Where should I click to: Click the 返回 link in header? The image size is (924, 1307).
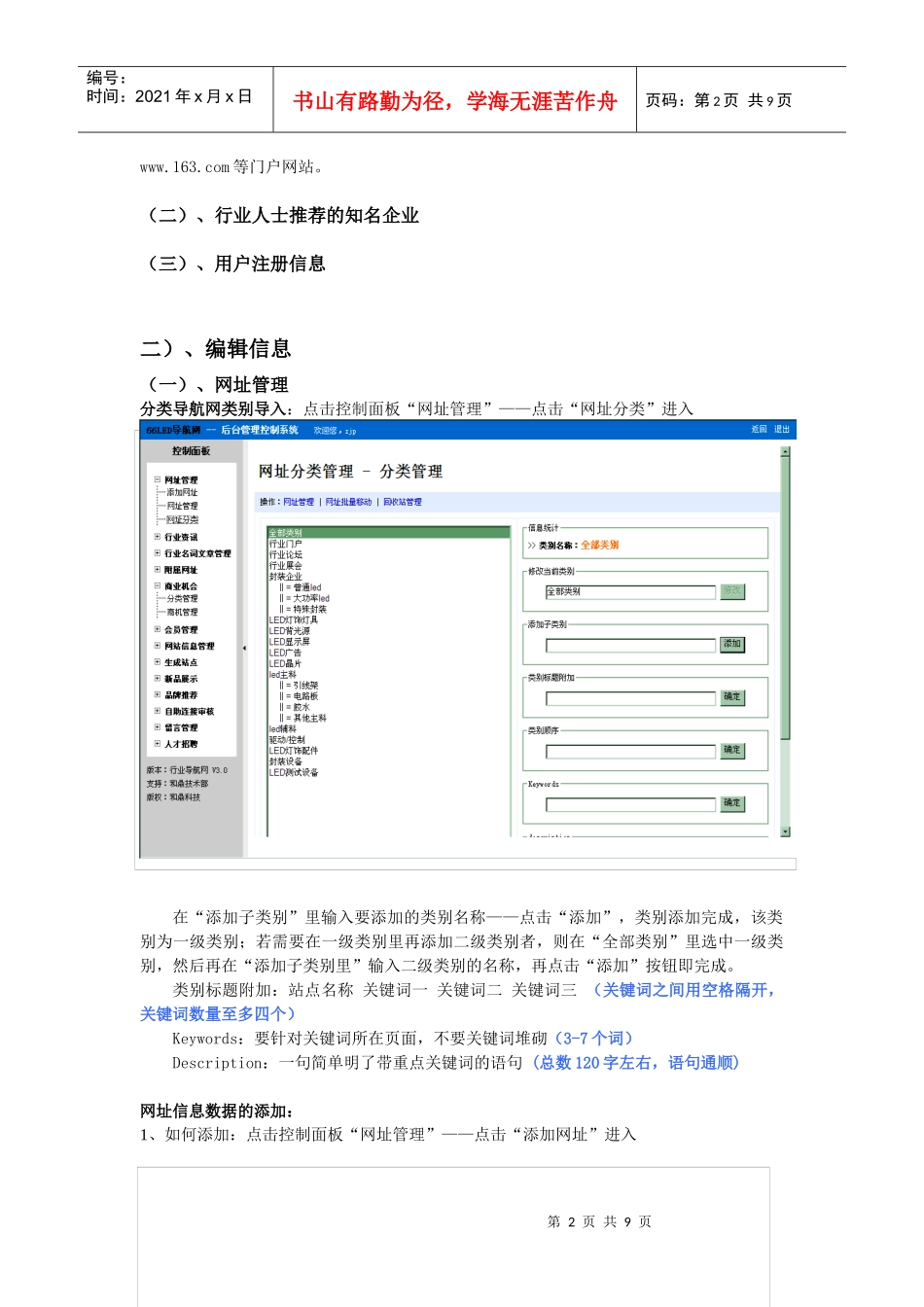[x=759, y=429]
